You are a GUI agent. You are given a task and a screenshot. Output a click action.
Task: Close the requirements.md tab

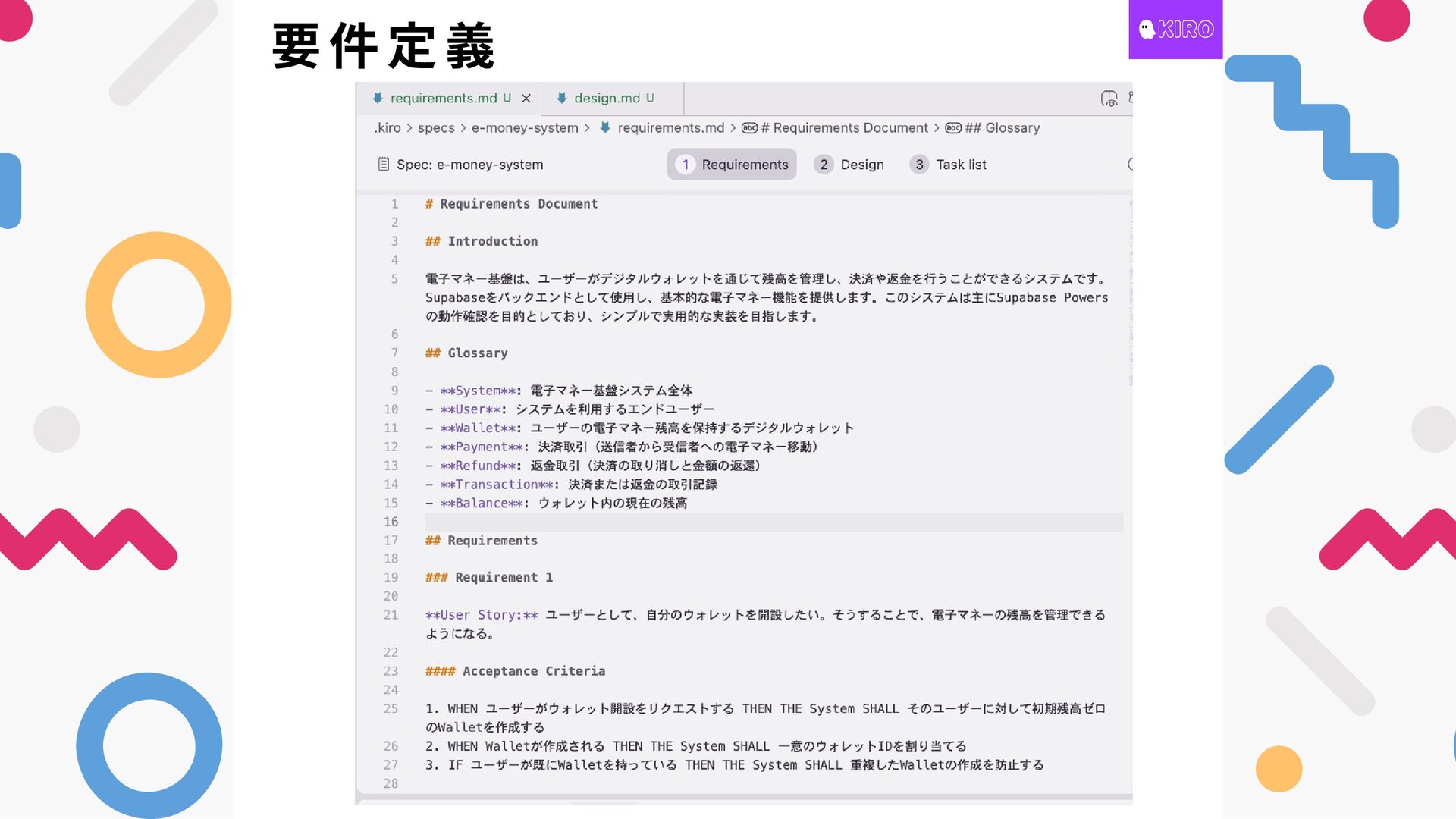click(x=526, y=99)
